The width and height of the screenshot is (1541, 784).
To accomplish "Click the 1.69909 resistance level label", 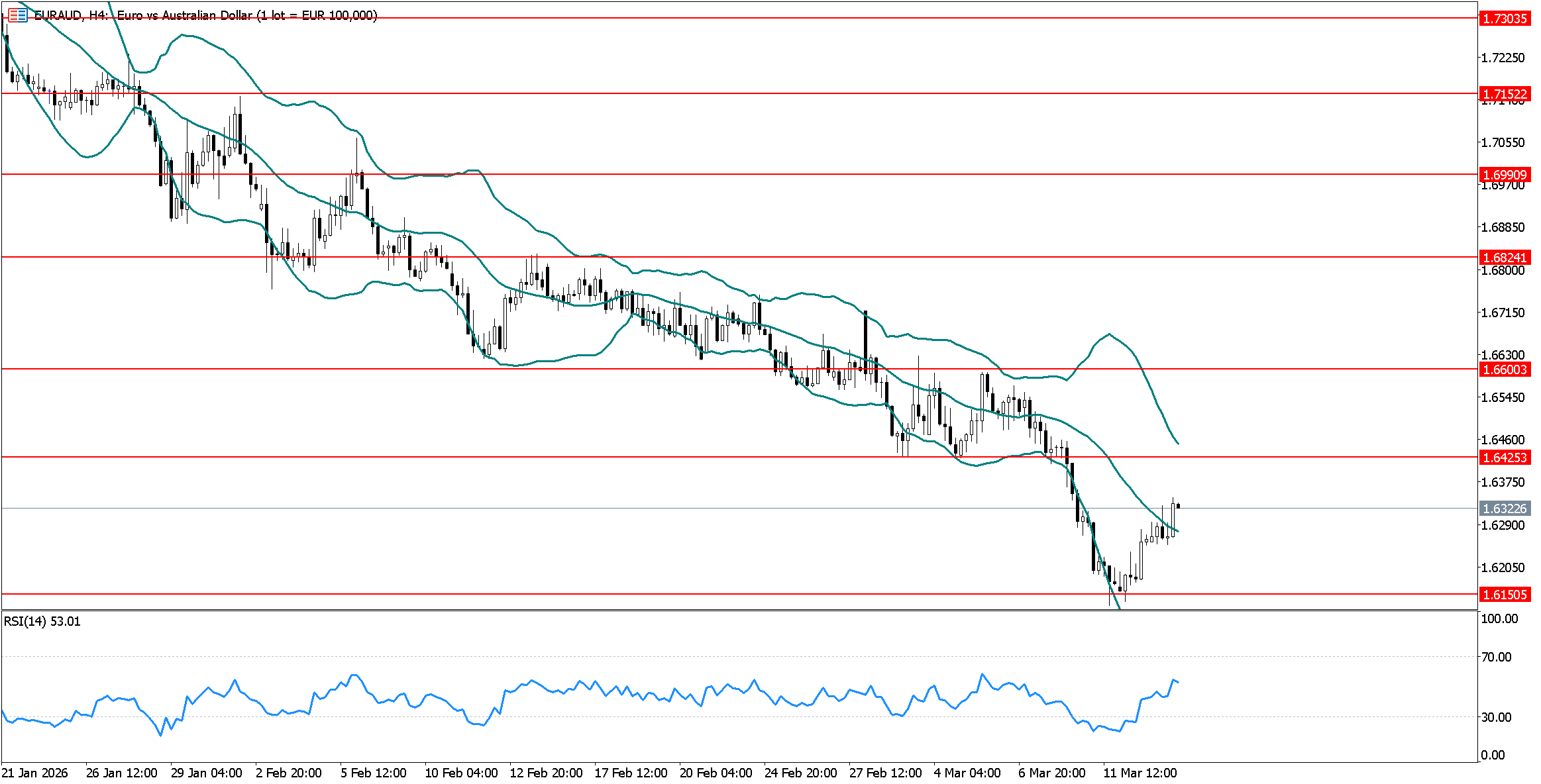I will coord(1504,175).
